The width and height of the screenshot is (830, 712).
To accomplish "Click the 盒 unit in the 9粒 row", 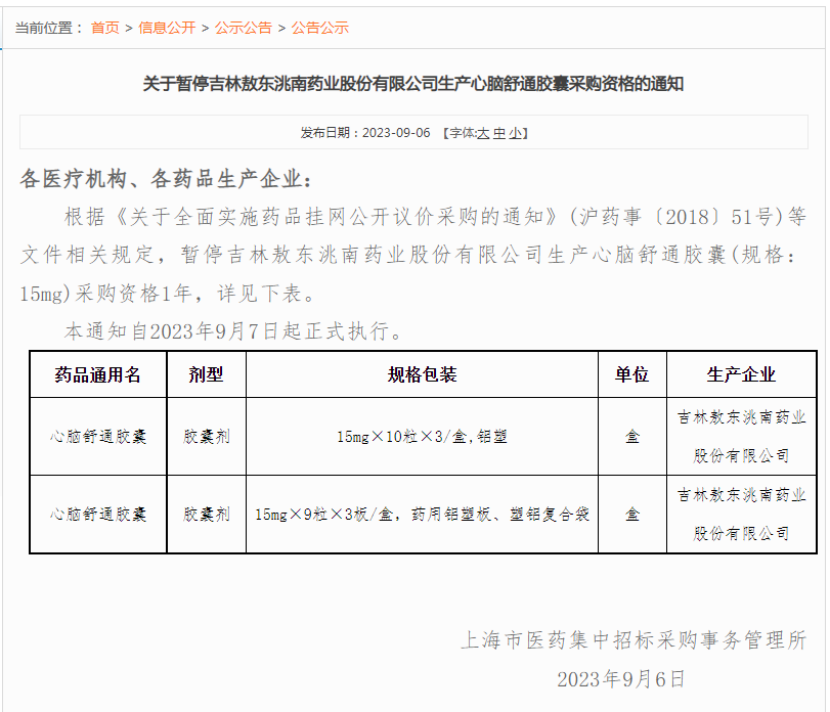I will (632, 514).
